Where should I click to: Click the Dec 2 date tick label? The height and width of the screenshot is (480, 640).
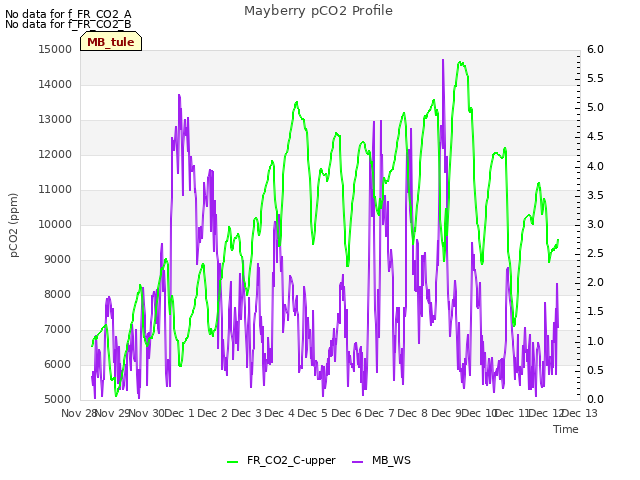212,413
